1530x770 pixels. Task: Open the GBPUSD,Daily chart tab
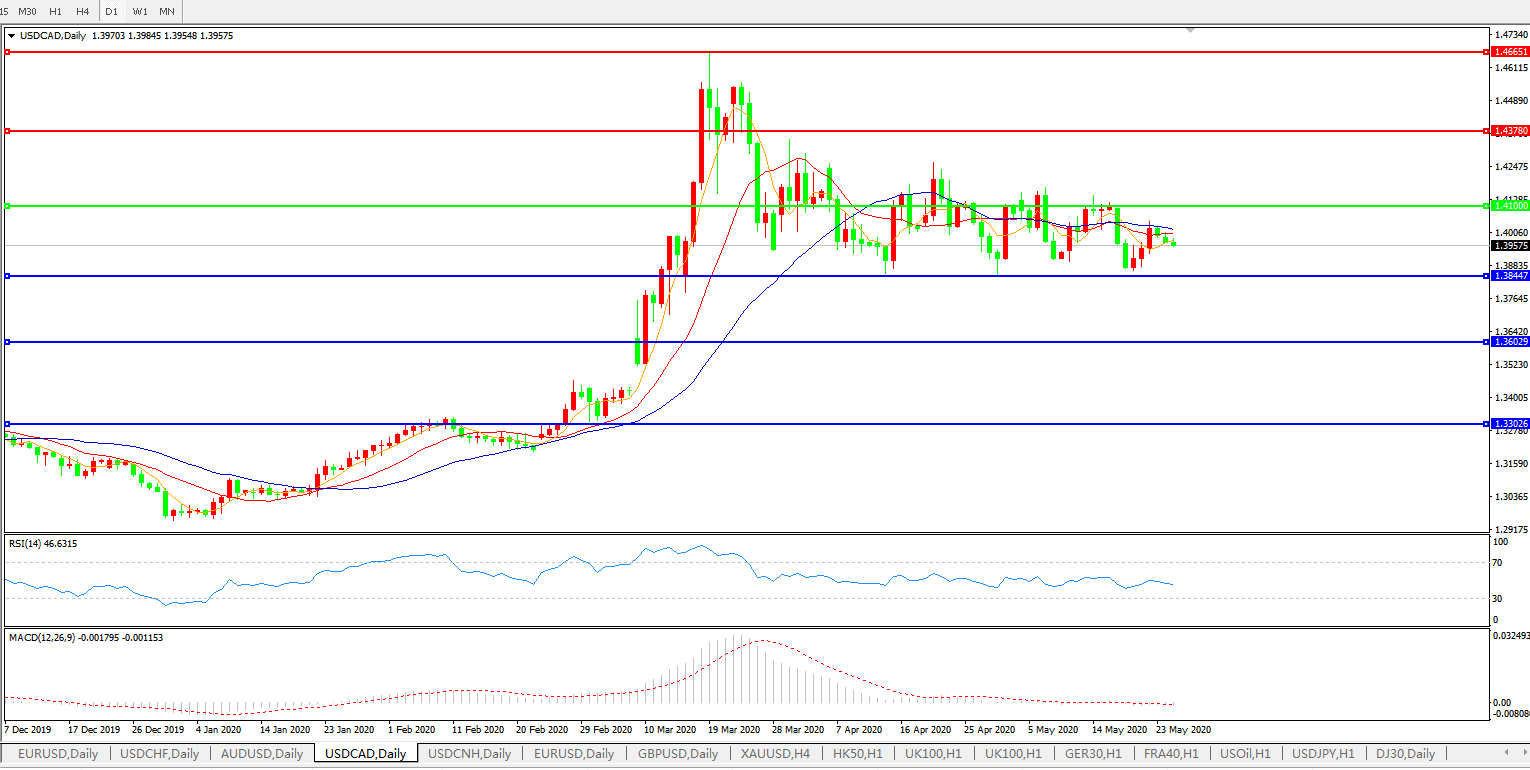677,754
